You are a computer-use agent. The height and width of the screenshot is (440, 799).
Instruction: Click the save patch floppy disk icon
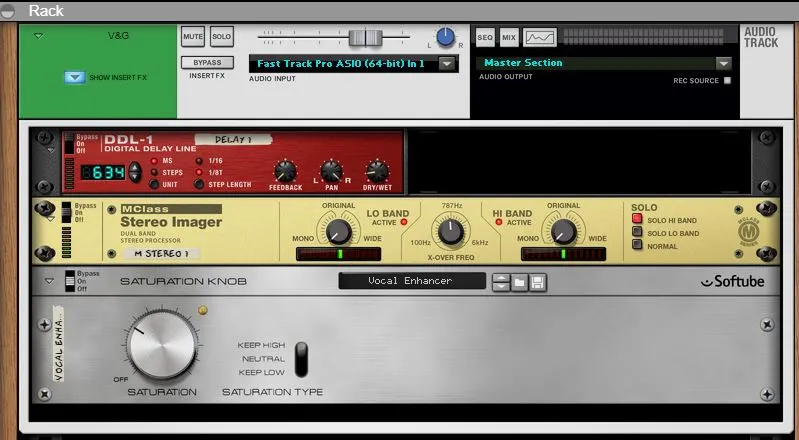538,282
